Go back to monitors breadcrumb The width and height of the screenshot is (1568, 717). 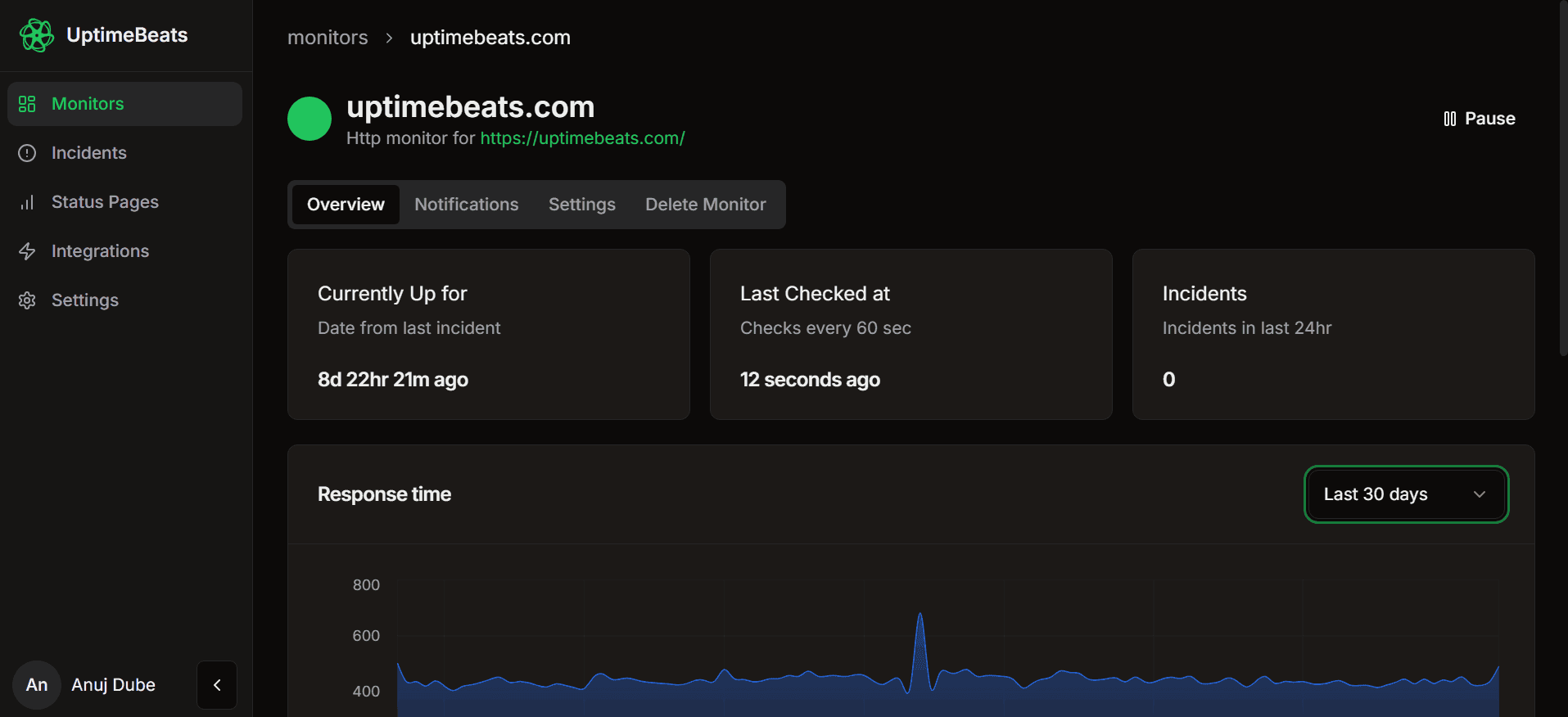328,38
